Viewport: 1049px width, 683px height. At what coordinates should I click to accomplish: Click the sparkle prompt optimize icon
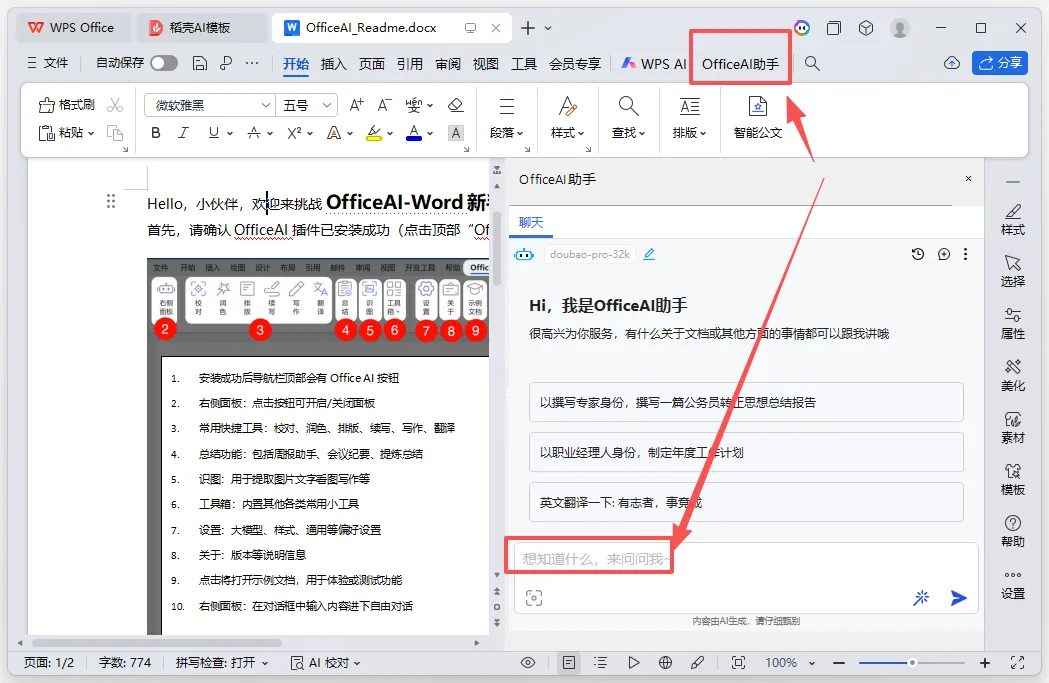921,597
